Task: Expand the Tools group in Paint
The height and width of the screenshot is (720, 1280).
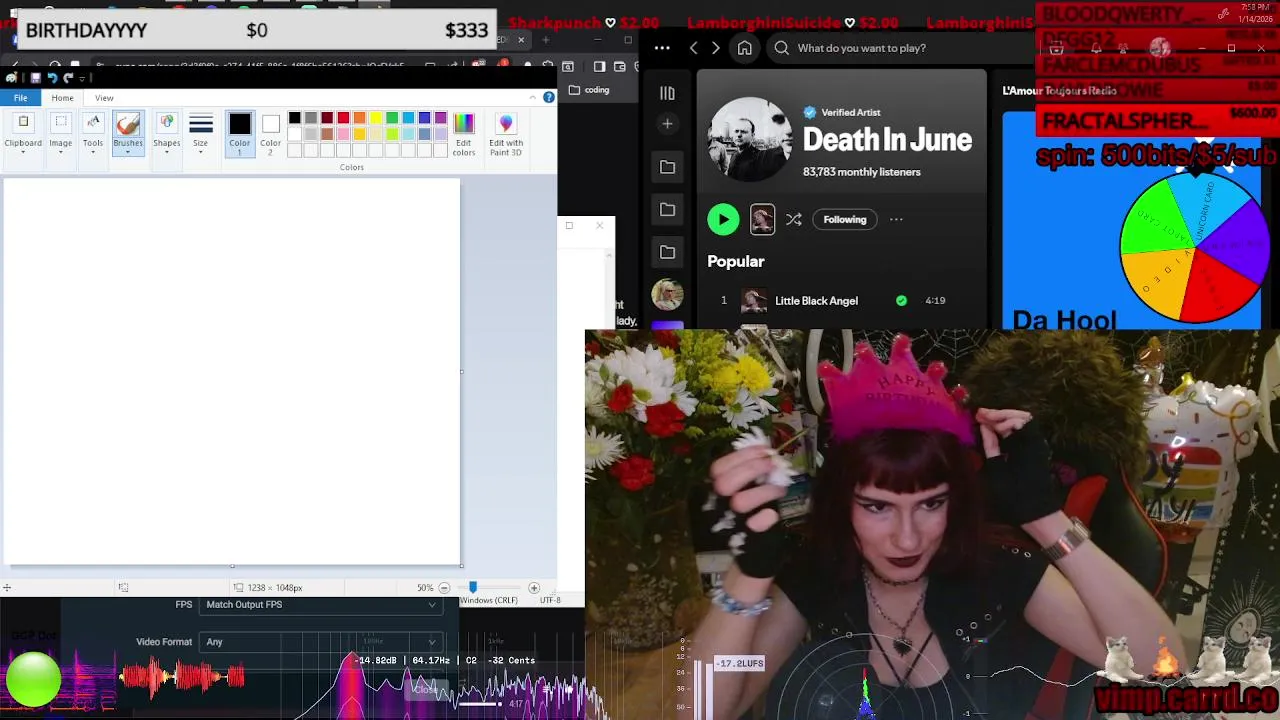Action: 93,132
